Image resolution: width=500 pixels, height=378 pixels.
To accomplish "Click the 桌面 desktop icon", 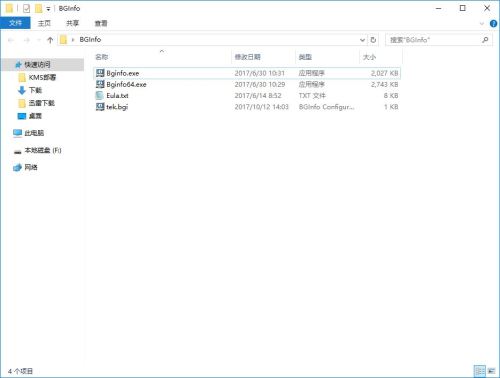I will pos(22,116).
